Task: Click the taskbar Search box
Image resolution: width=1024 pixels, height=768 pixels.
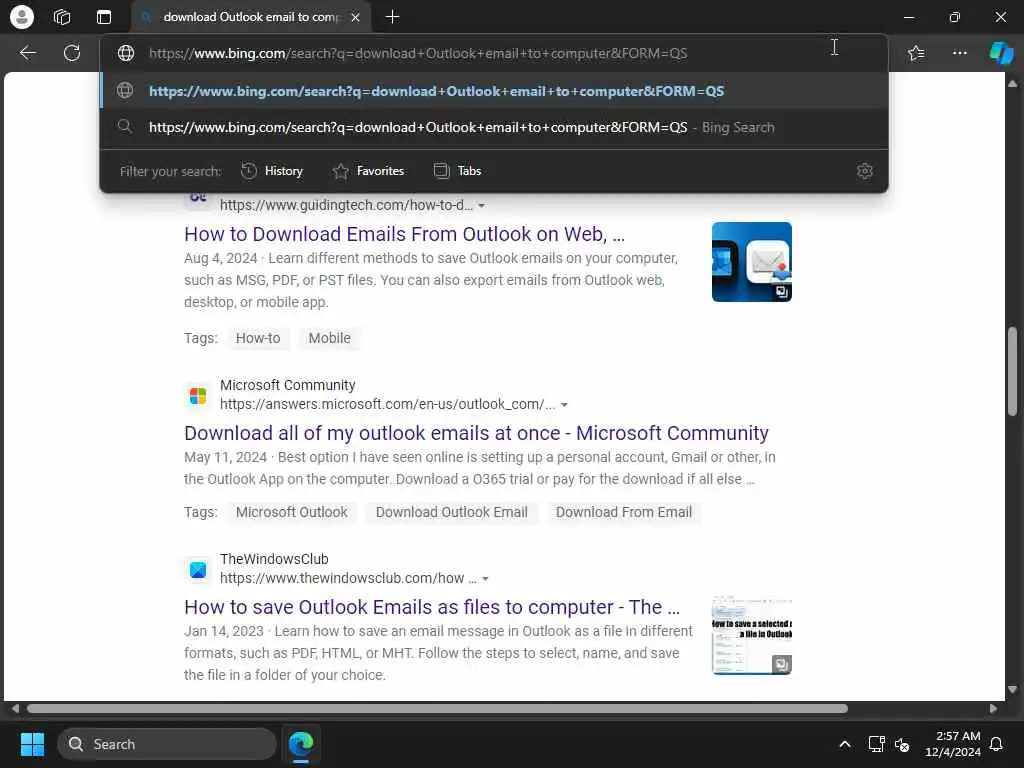Action: [167, 744]
